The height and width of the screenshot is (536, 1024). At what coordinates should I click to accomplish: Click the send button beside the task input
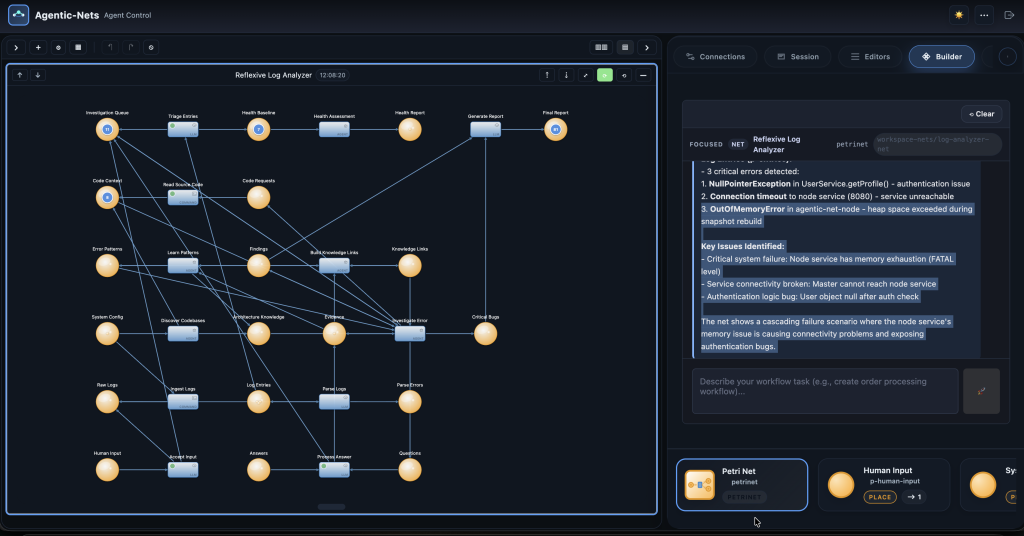980,390
